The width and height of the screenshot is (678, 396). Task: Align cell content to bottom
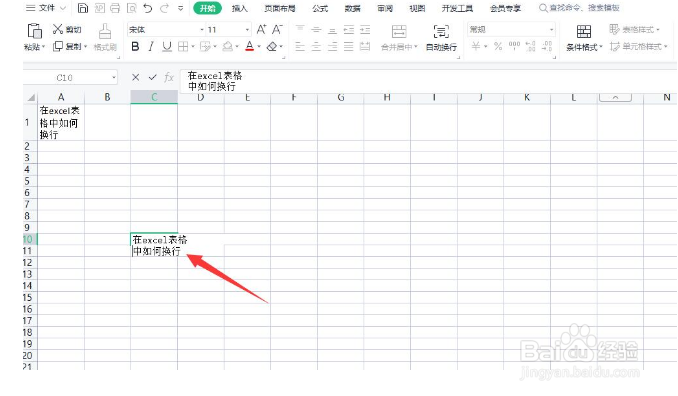(332, 29)
